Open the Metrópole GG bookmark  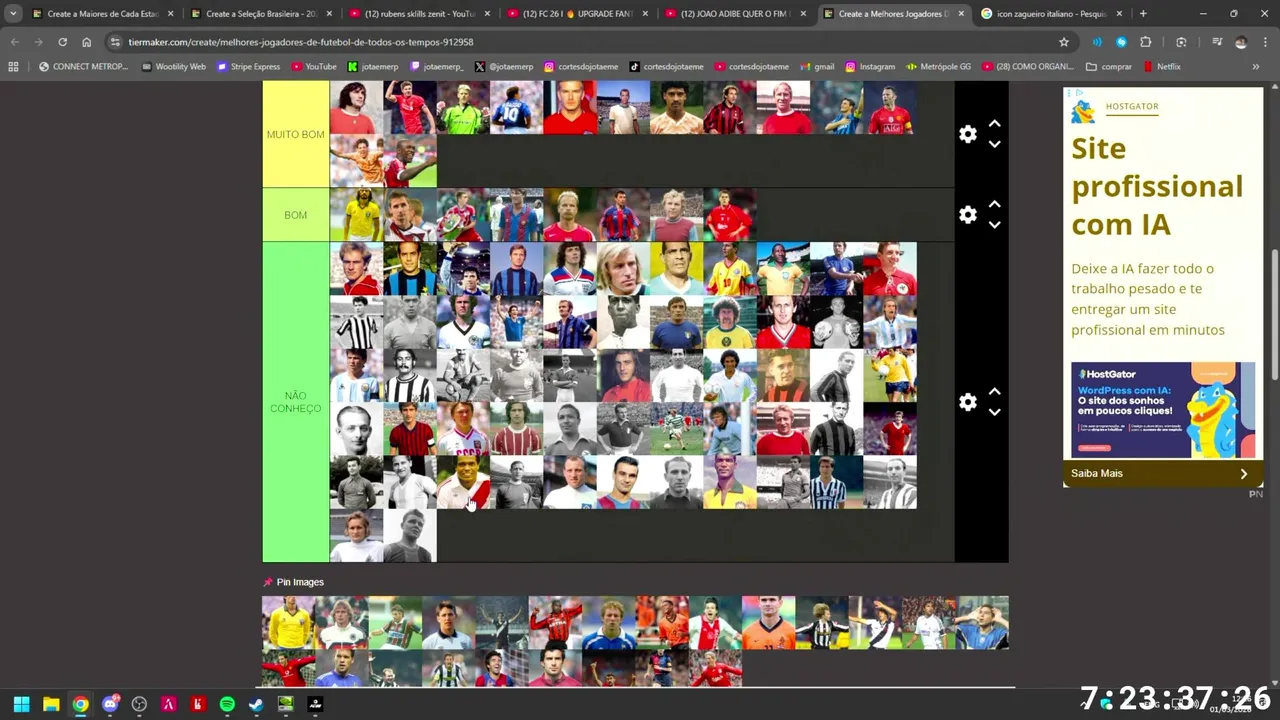pos(938,67)
